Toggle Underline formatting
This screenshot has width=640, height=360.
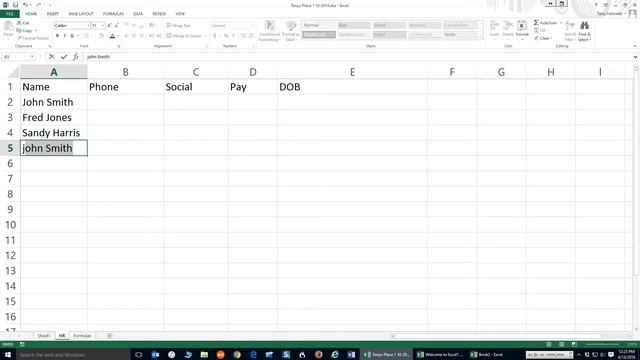pos(72,36)
